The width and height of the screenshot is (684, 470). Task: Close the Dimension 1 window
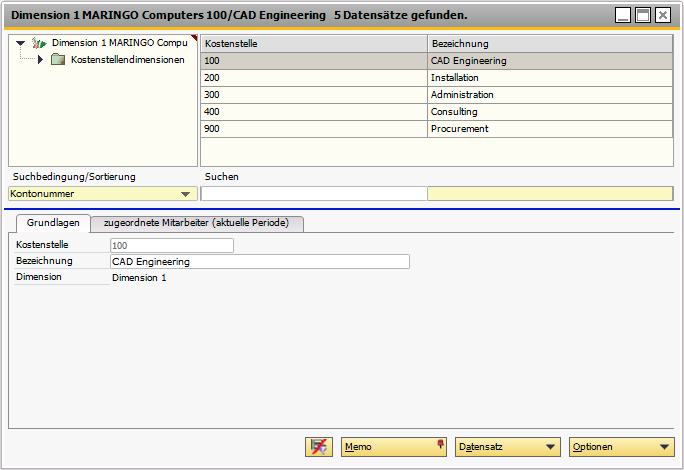tap(662, 15)
